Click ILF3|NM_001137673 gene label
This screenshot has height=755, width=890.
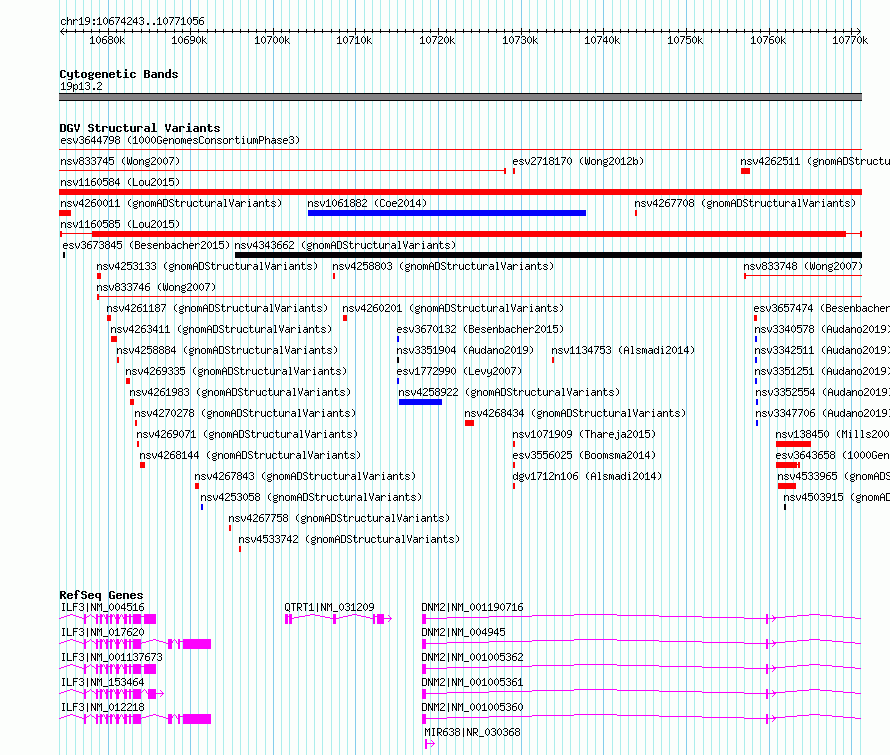pos(112,657)
